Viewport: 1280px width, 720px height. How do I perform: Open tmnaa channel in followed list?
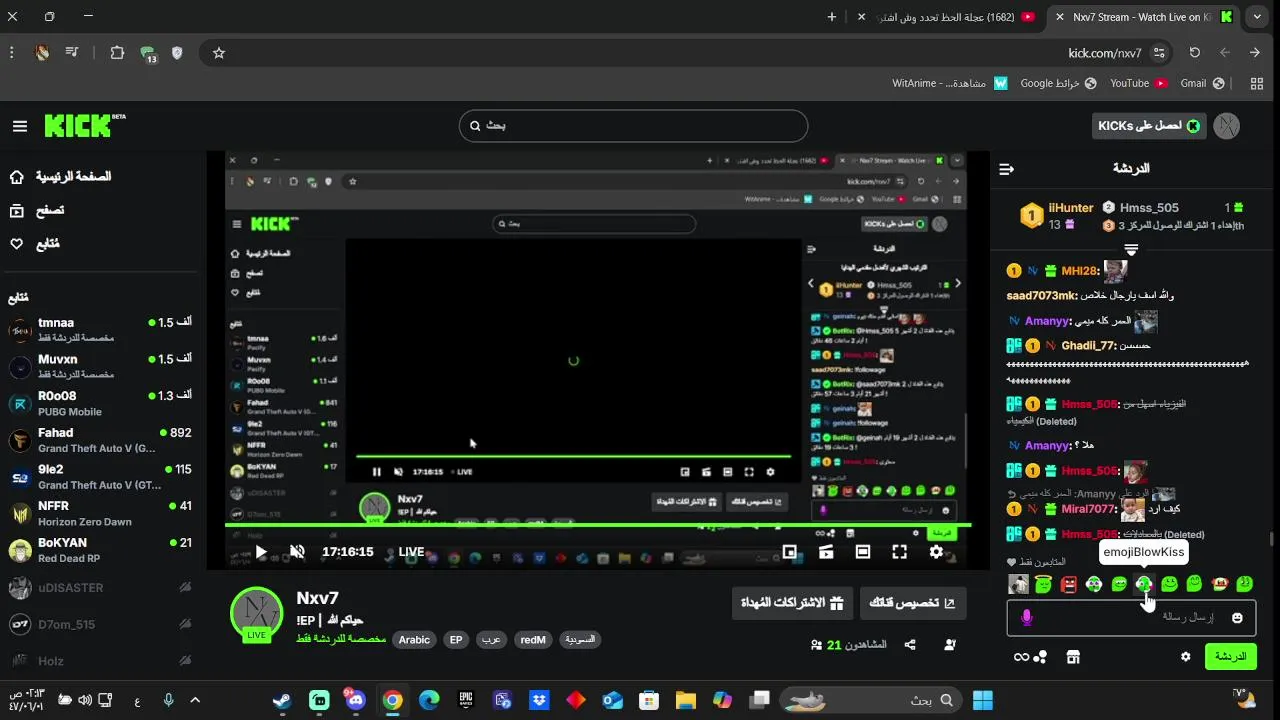(x=100, y=329)
